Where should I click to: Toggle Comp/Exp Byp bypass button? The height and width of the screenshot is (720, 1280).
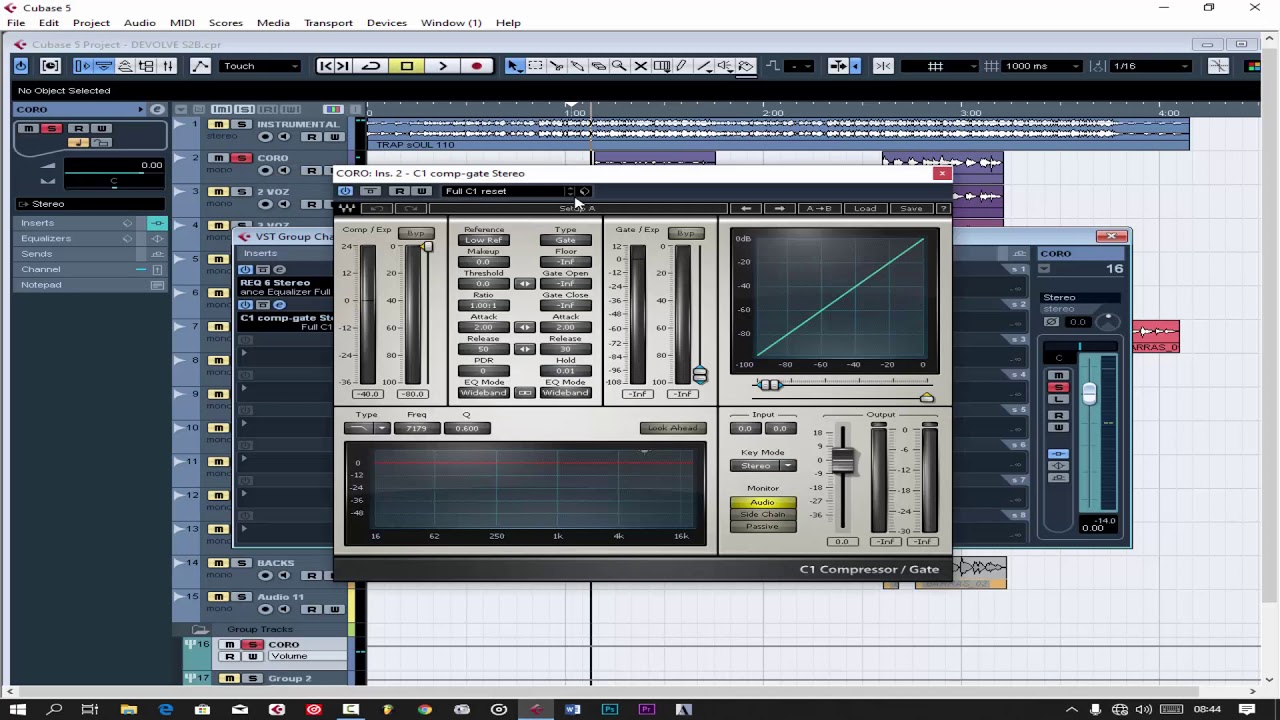(416, 233)
